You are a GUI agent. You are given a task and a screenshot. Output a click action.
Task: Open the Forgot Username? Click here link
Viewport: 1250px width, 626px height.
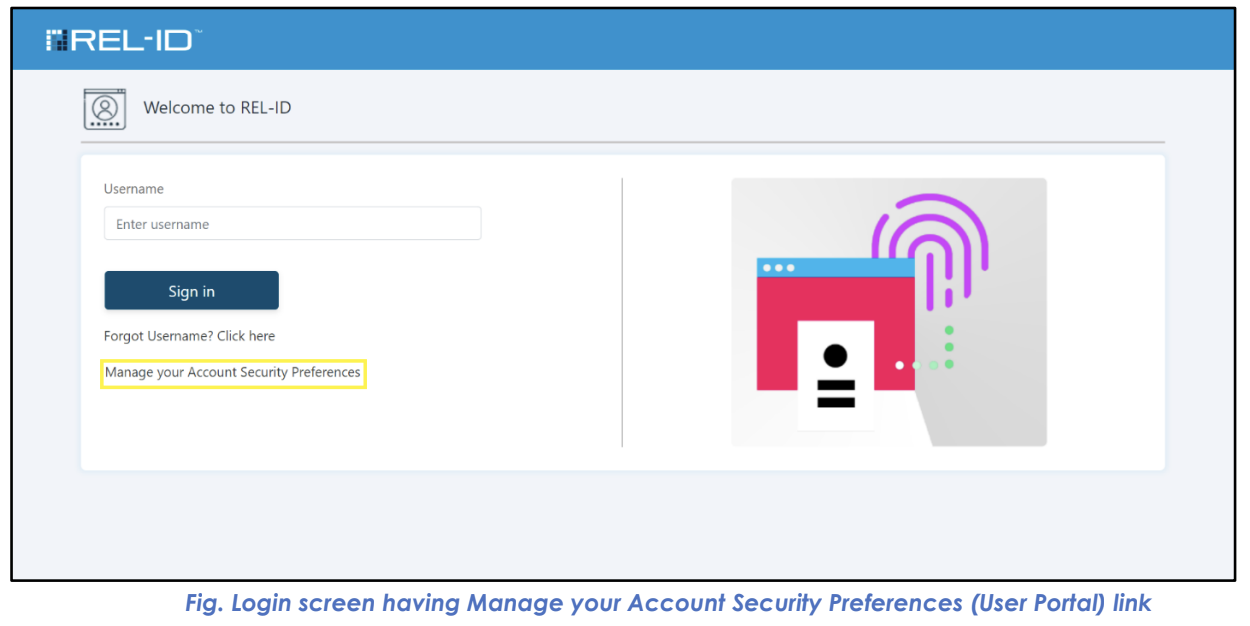pos(189,336)
